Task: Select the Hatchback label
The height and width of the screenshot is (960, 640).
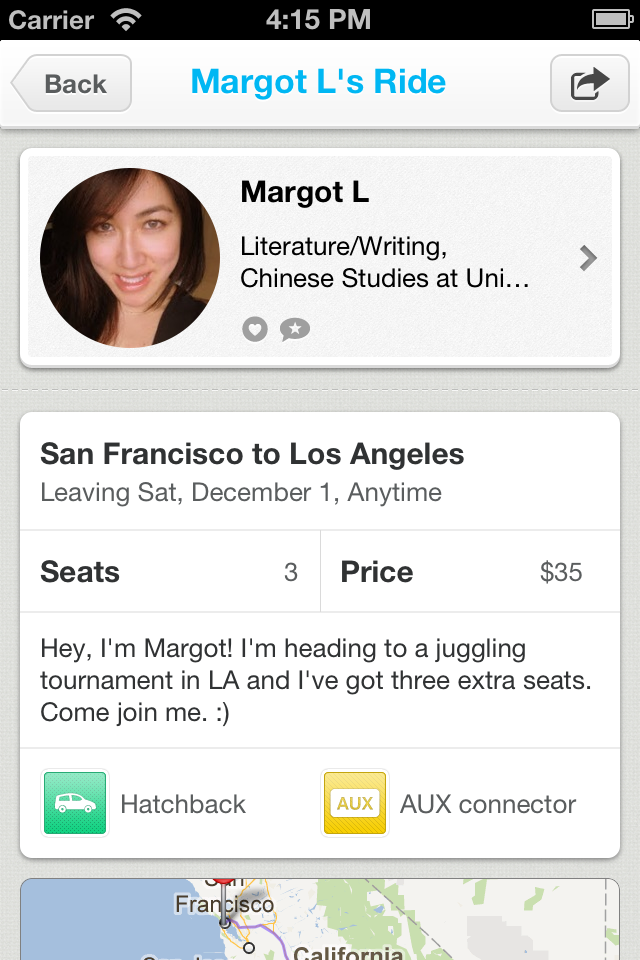Action: coord(183,804)
